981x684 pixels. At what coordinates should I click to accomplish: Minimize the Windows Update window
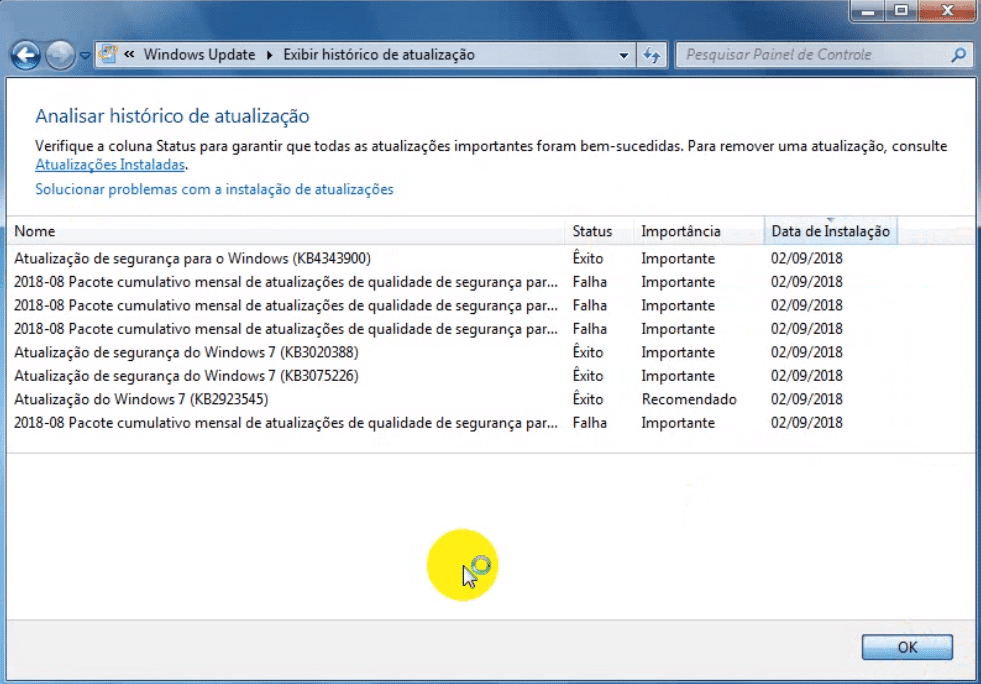pyautogui.click(x=868, y=11)
